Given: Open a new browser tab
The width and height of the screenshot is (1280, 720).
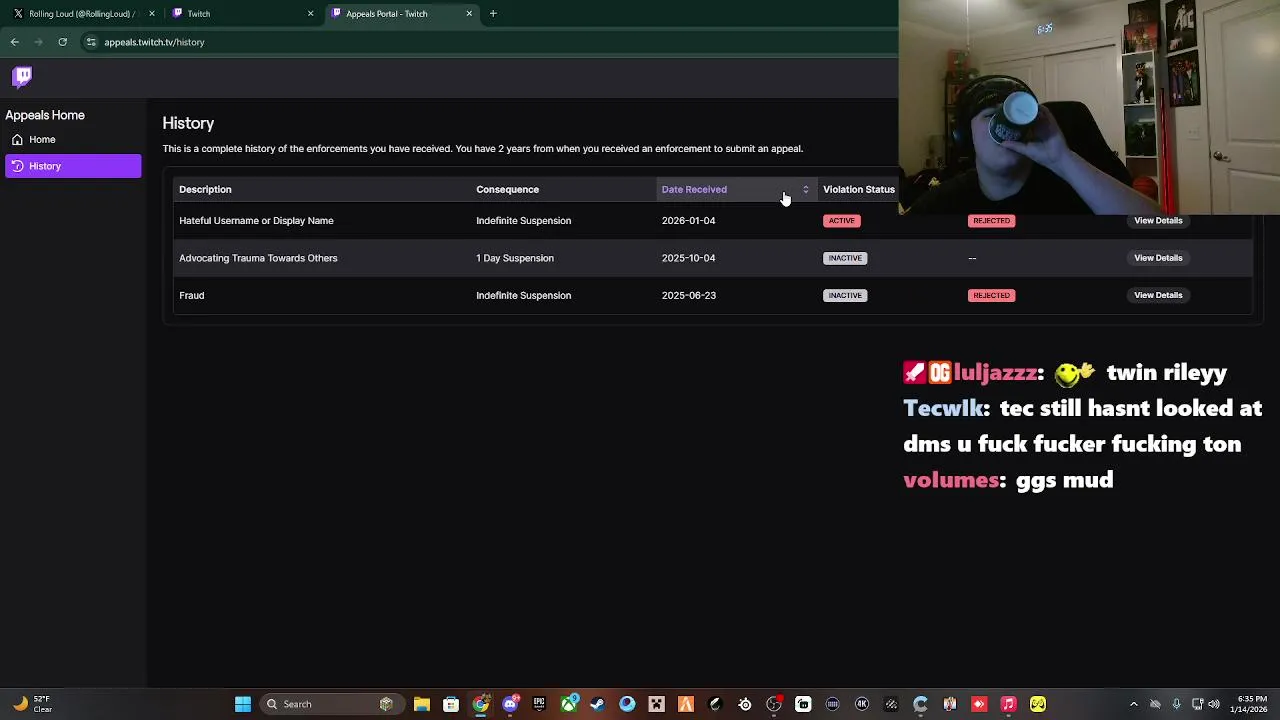Looking at the screenshot, I should pyautogui.click(x=493, y=14).
